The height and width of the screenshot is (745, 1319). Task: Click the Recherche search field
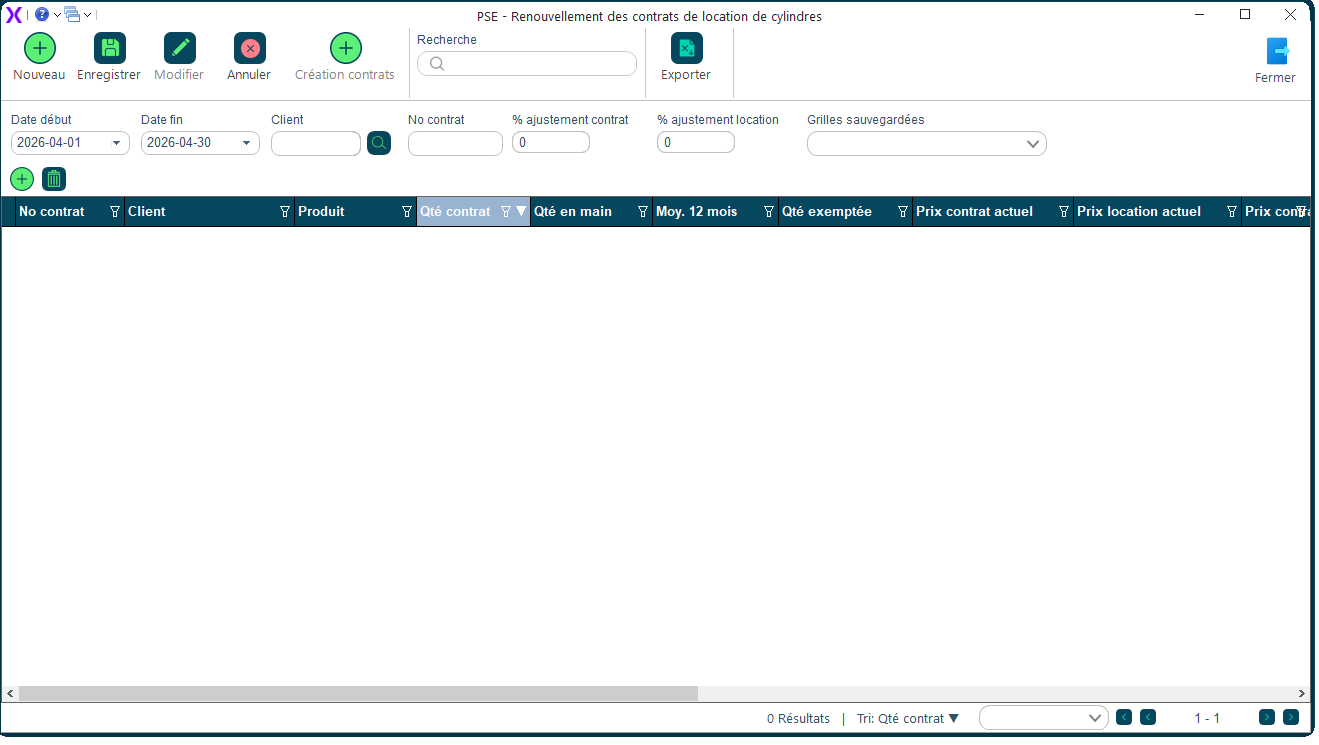pyautogui.click(x=527, y=64)
